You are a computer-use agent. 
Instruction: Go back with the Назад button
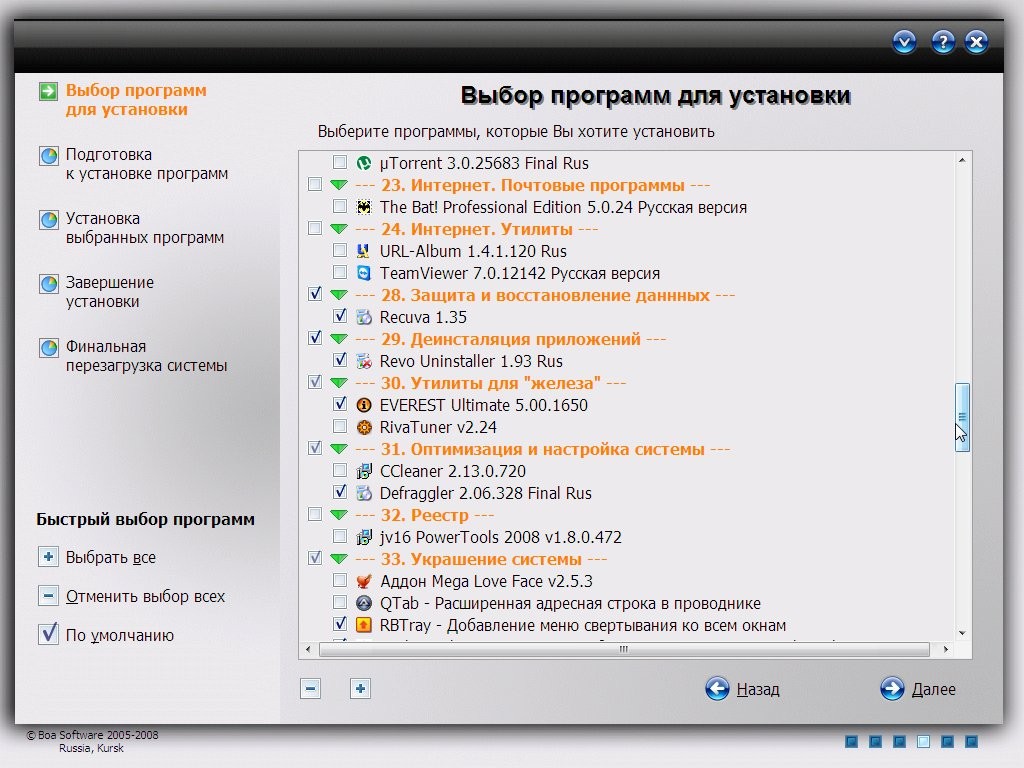pyautogui.click(x=743, y=688)
